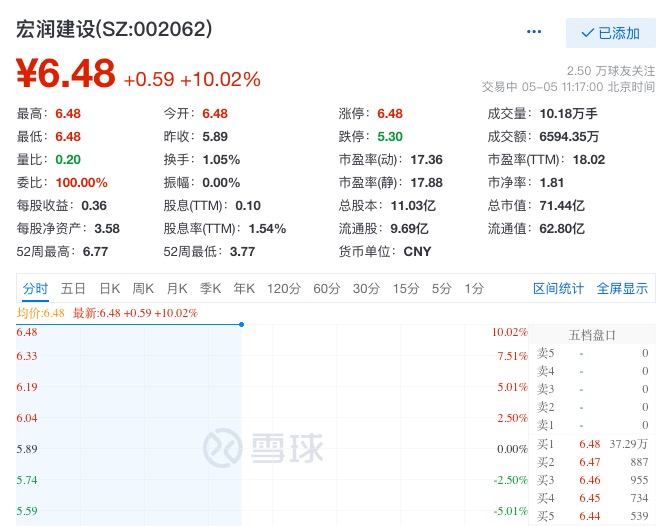Click the 6.19 left price axis label
Screen dimensions: 662x526
click(x=27, y=387)
